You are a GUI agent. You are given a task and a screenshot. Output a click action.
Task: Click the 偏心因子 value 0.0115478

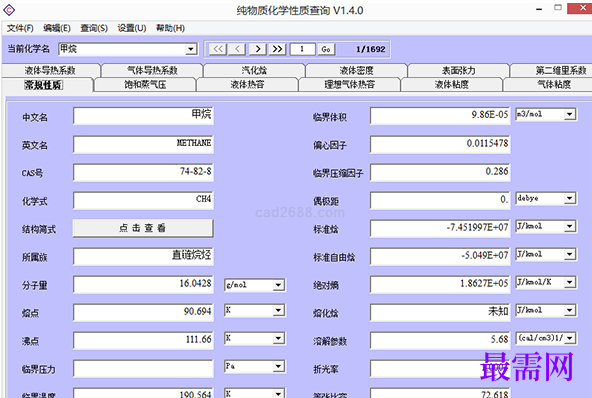click(x=440, y=144)
